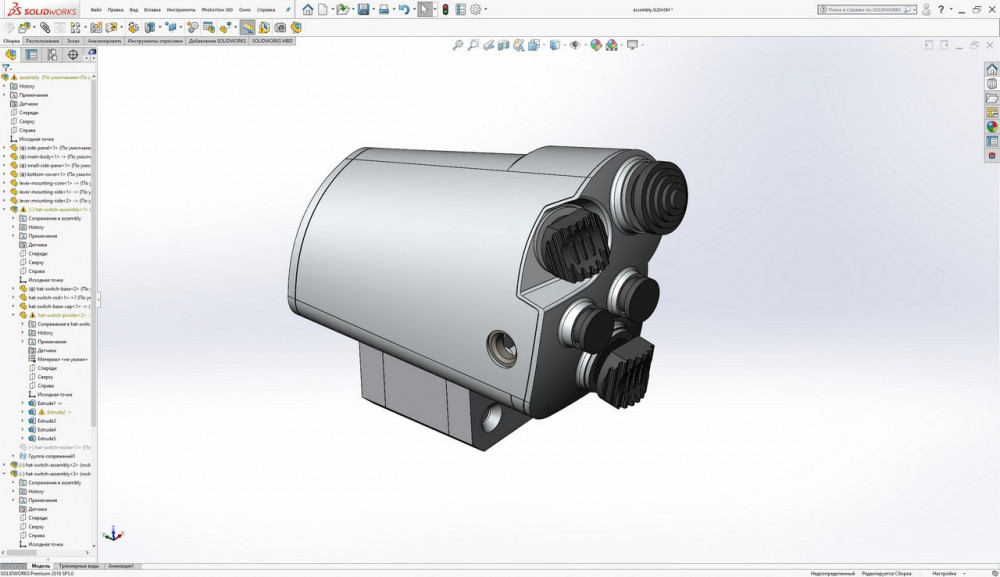This screenshot has width=1000, height=577.
Task: Collapse the hat-switch-pointer<2> tree node
Action: coord(13,315)
